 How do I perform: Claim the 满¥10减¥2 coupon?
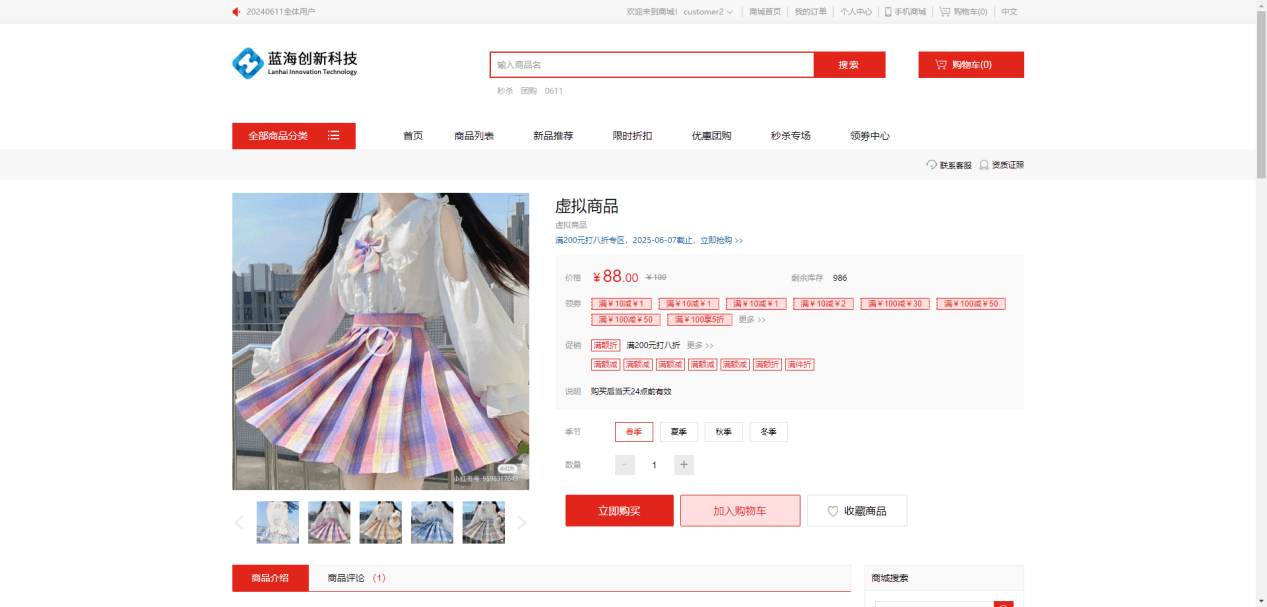tap(824, 304)
